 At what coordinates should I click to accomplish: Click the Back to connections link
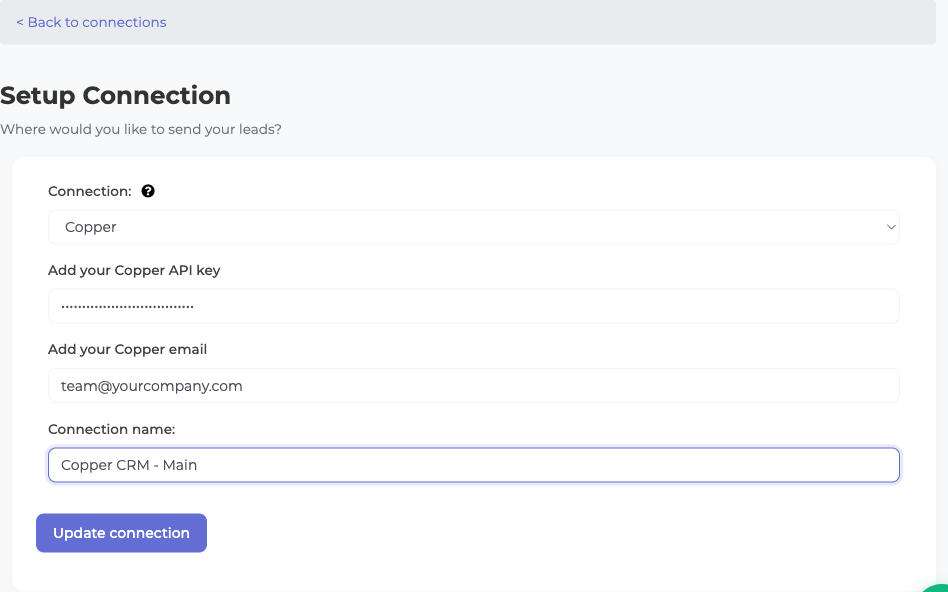coord(91,22)
